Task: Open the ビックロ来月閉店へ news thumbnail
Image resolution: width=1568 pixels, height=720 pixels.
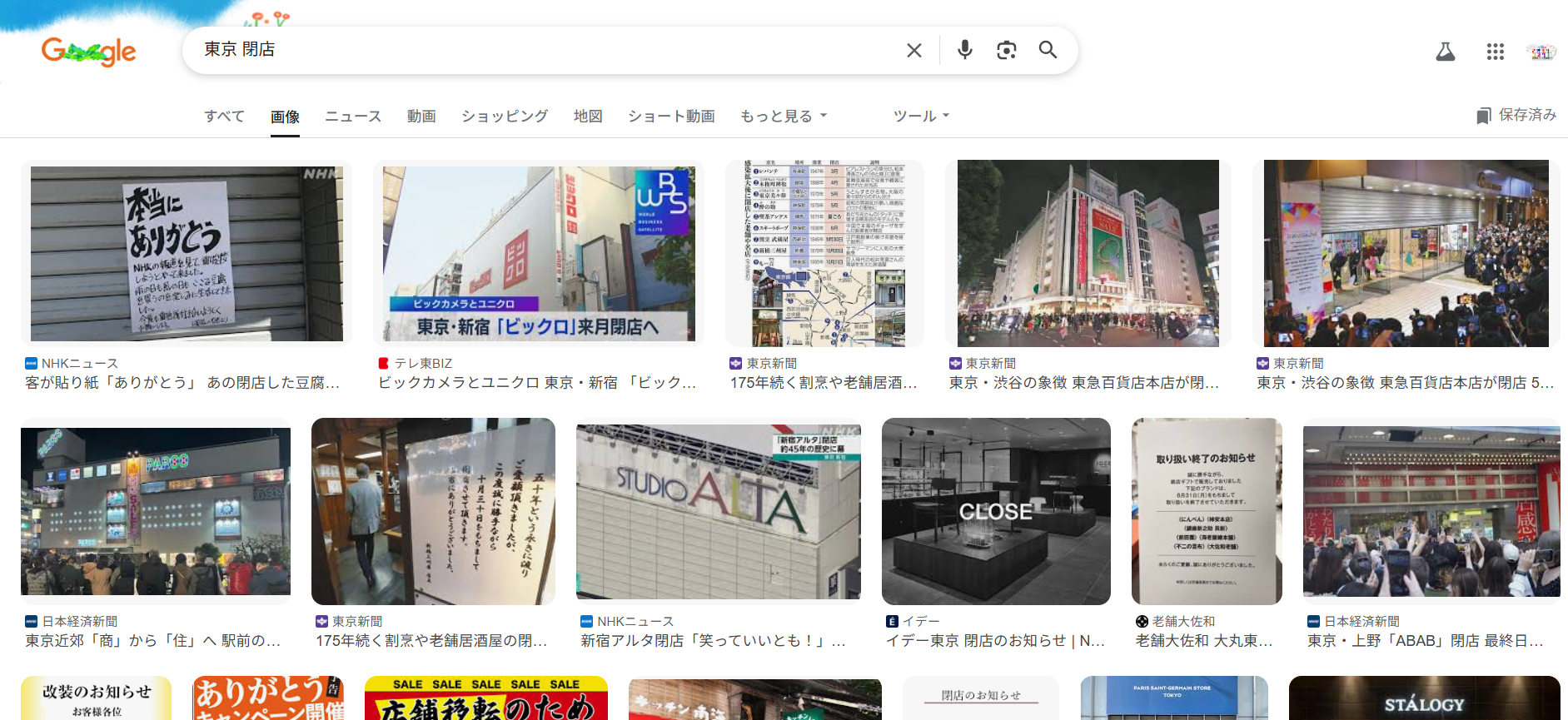Action: coord(539,253)
